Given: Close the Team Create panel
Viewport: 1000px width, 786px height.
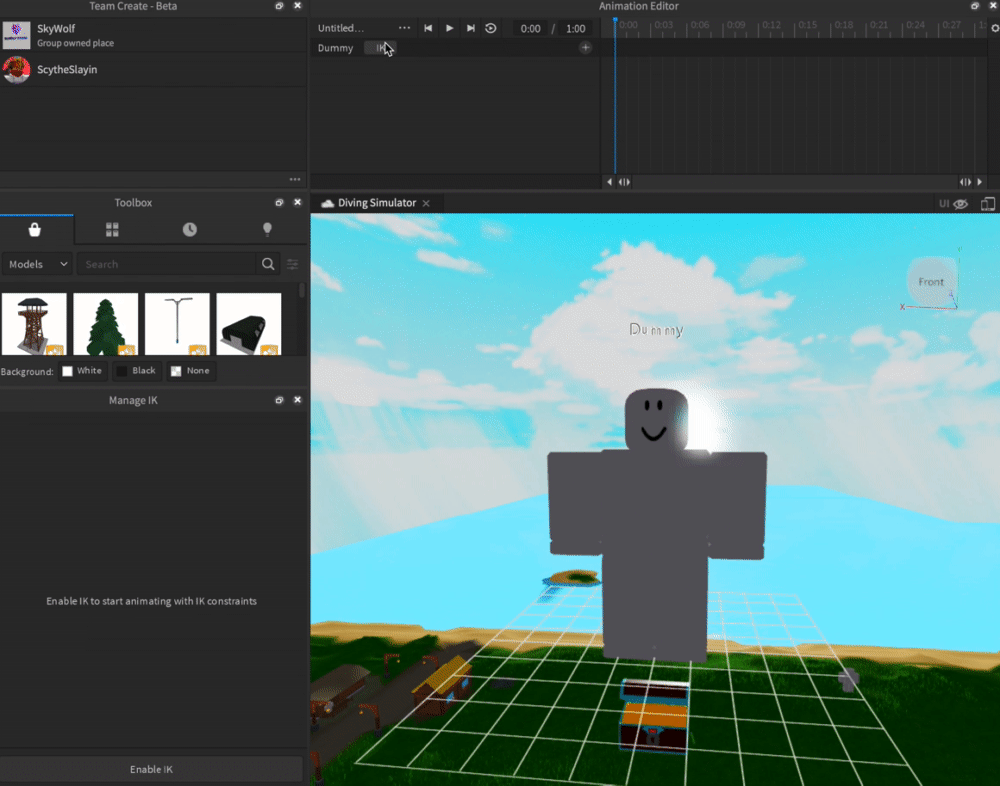Looking at the screenshot, I should [297, 6].
